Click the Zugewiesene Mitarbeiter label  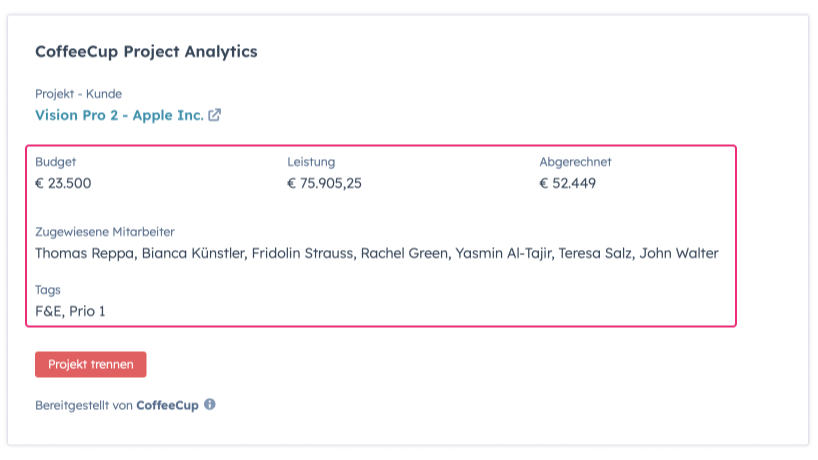click(105, 231)
